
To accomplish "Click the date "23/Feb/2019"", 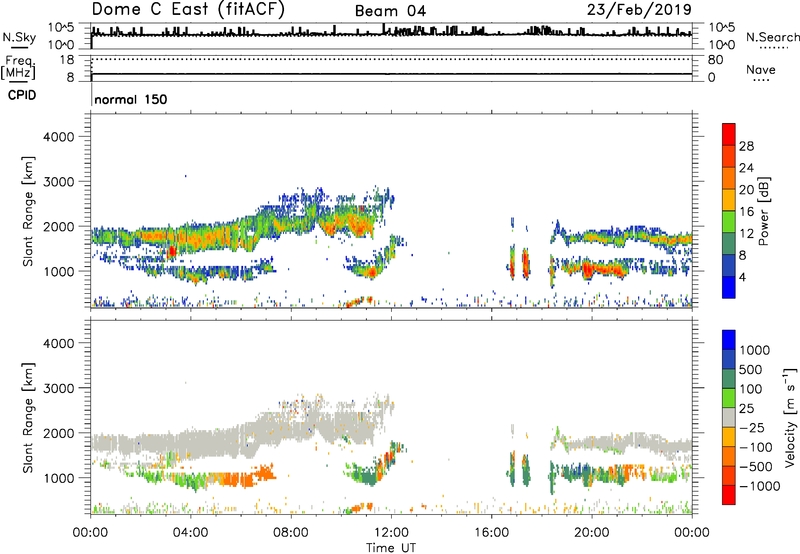I will point(639,10).
